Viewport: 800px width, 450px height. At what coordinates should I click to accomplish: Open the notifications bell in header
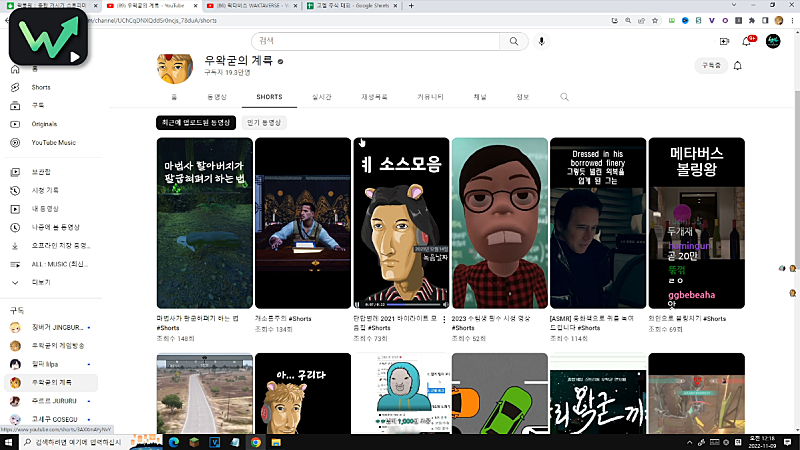[x=746, y=41]
